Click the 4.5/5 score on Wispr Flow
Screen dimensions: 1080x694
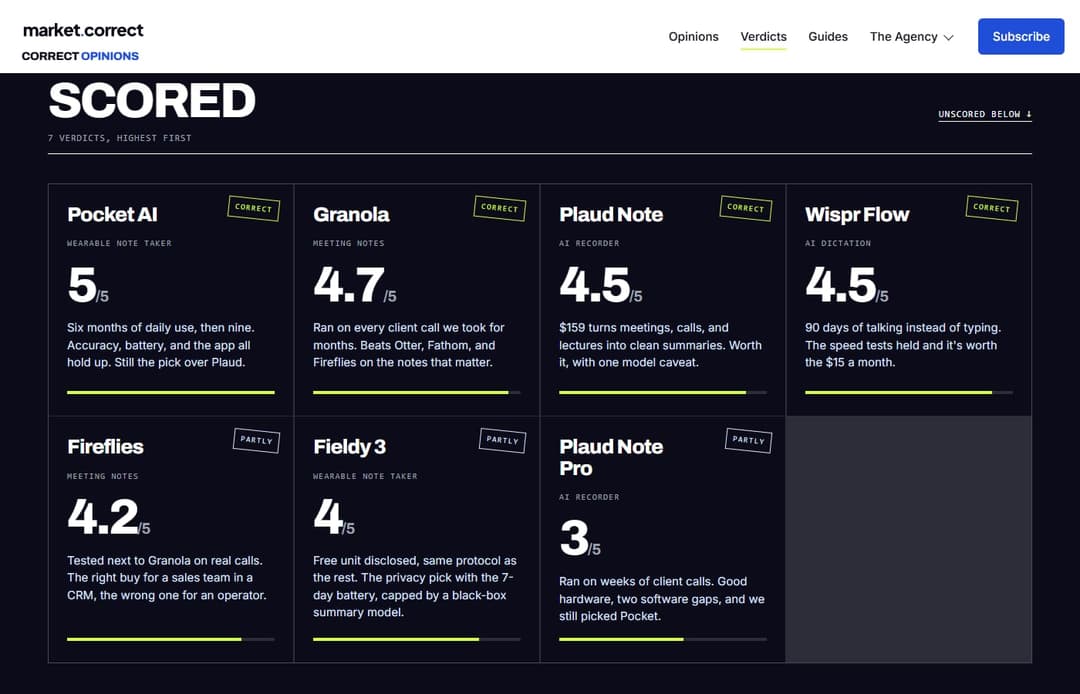tap(847, 285)
